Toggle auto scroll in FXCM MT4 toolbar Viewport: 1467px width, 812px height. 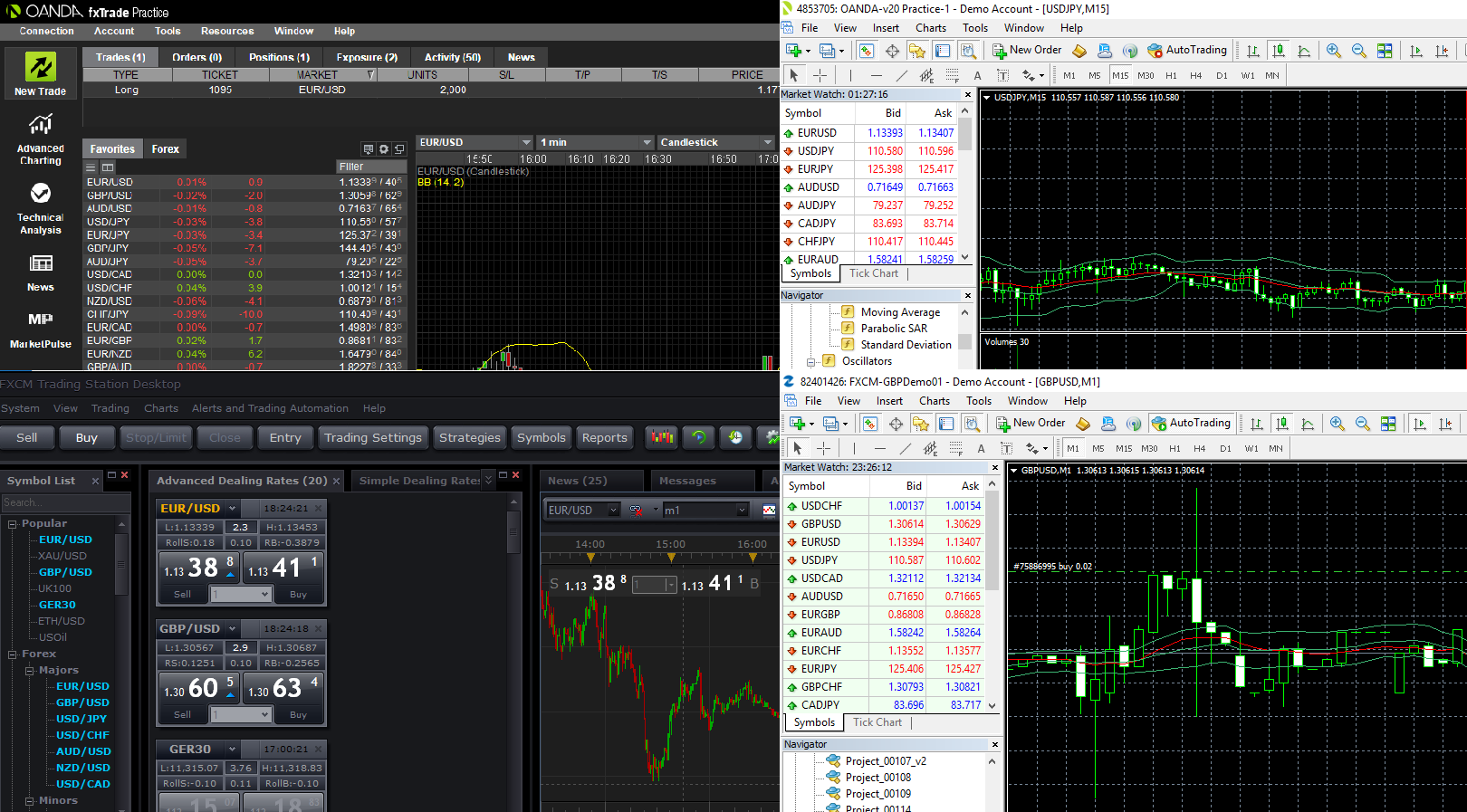pyautogui.click(x=1420, y=424)
